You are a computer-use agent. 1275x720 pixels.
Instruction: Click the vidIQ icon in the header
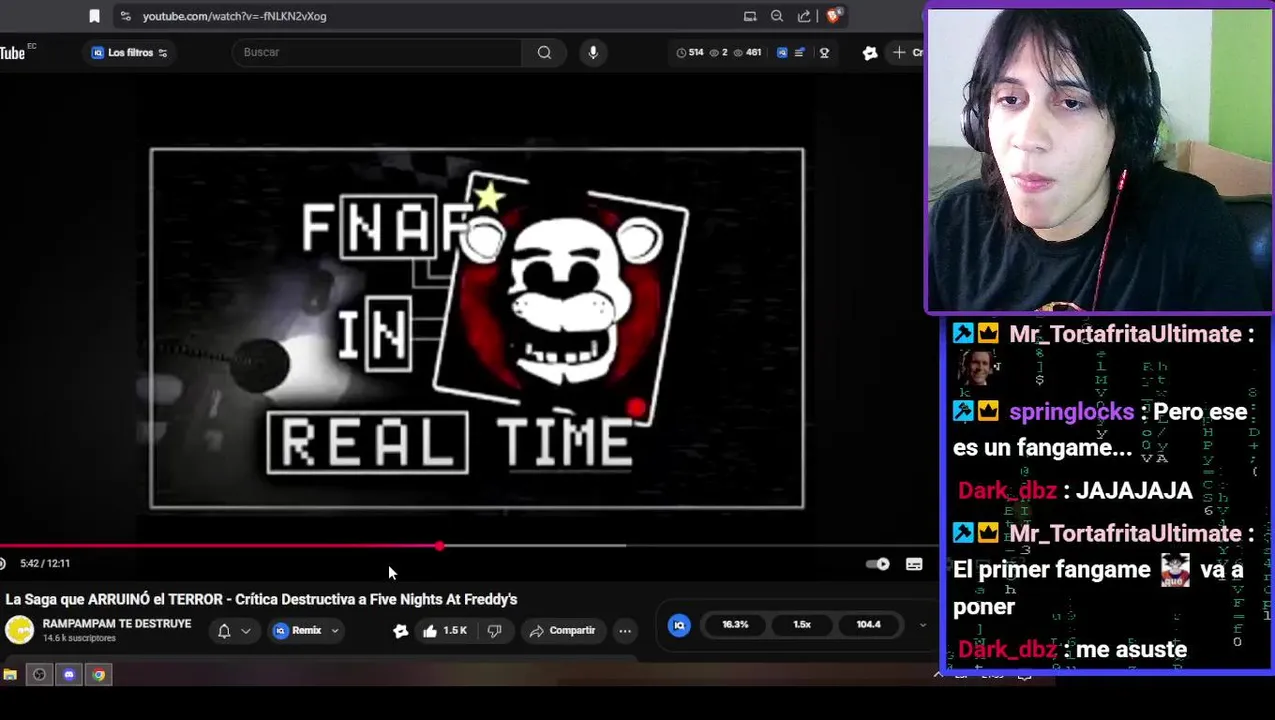782,52
